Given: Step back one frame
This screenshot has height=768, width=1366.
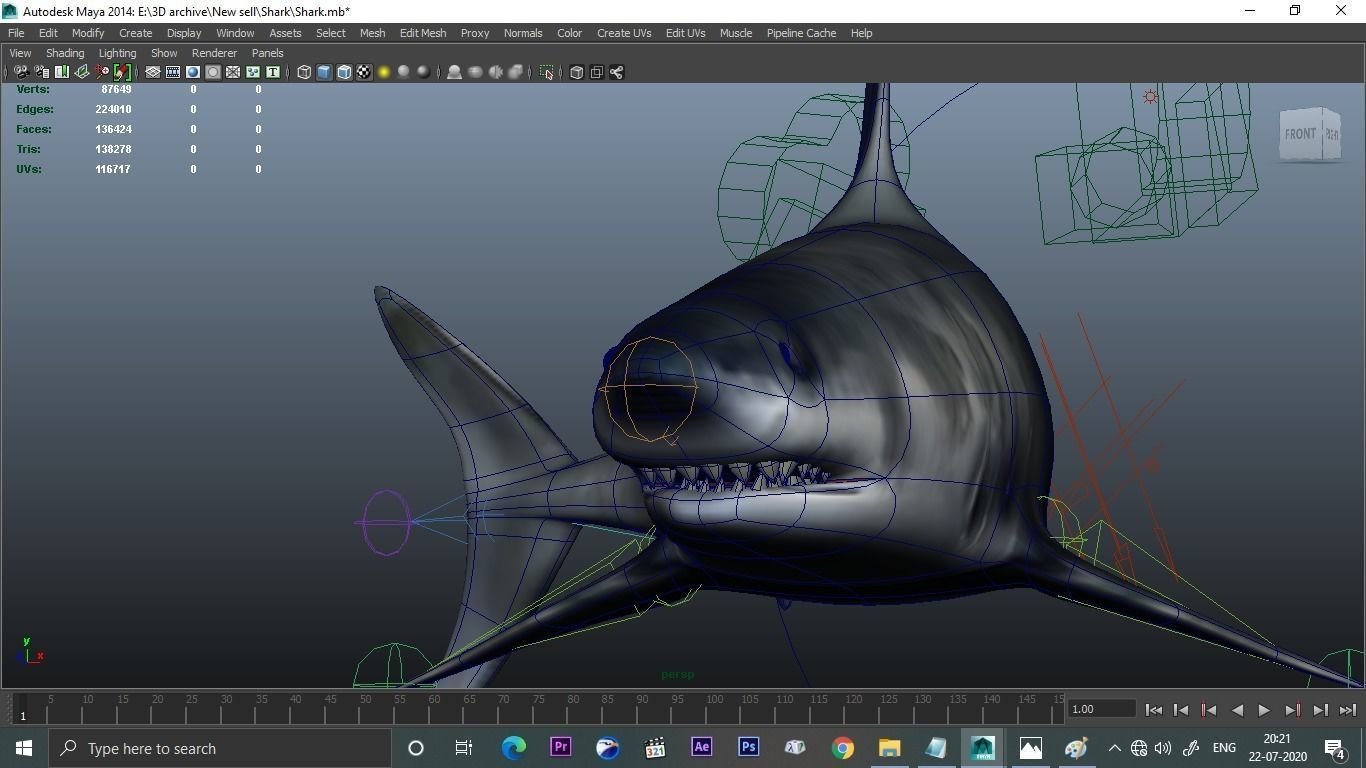Looking at the screenshot, I should (x=1181, y=710).
